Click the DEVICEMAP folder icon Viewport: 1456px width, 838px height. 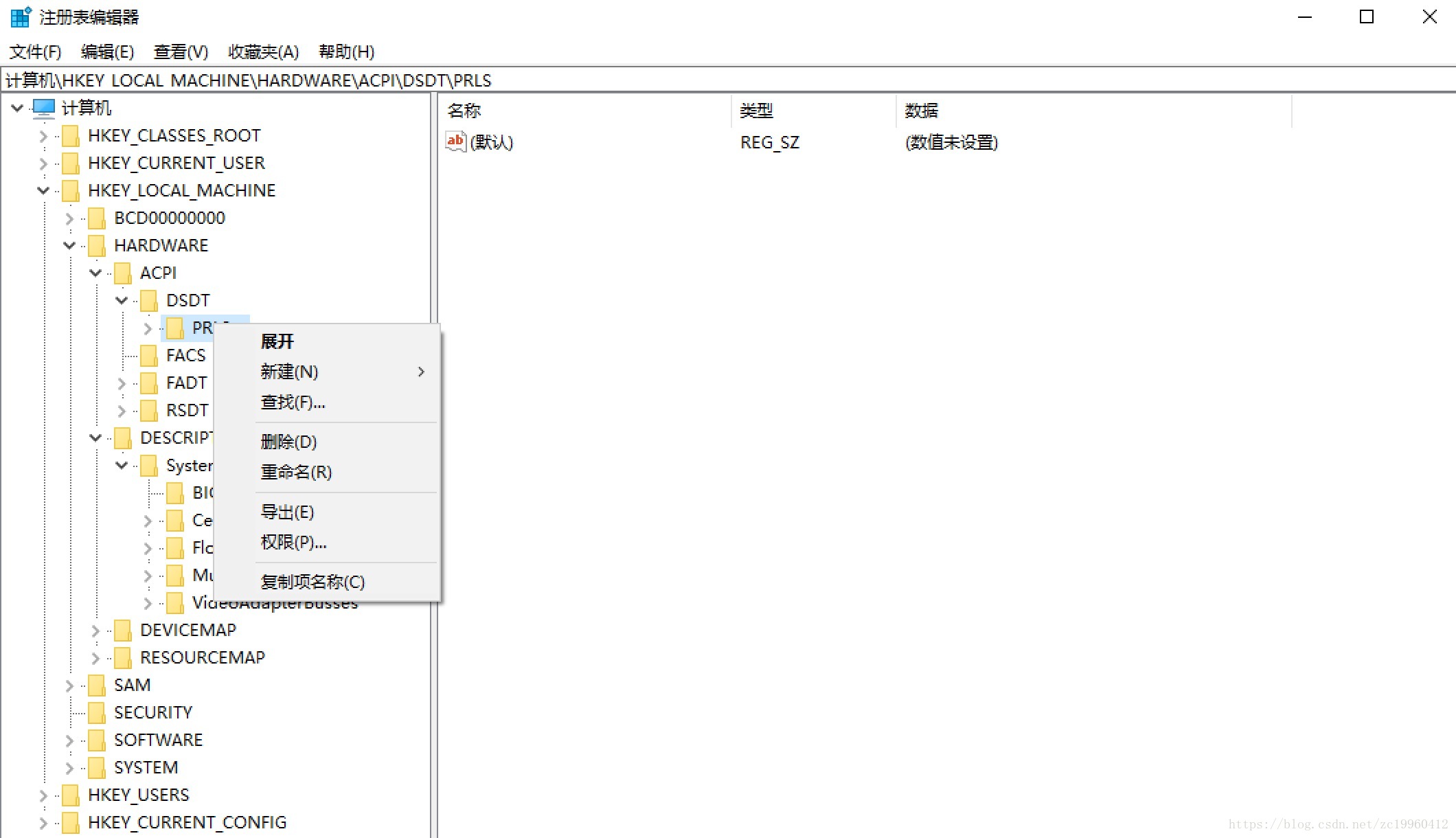pyautogui.click(x=123, y=631)
